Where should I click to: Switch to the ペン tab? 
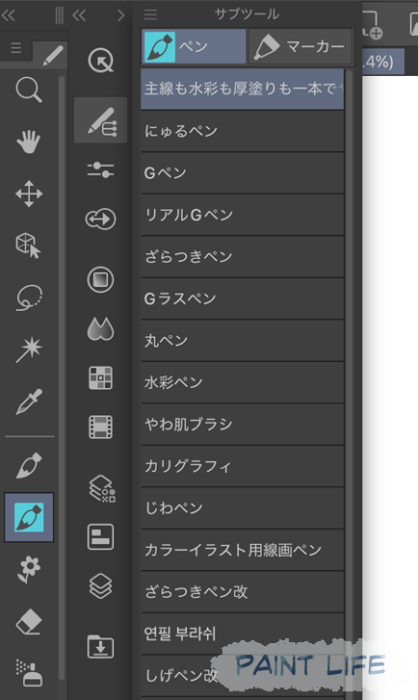click(194, 46)
